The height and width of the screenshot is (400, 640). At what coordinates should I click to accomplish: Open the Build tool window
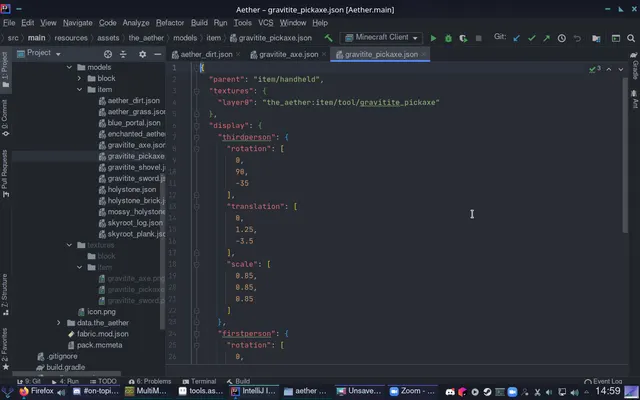tap(238, 381)
